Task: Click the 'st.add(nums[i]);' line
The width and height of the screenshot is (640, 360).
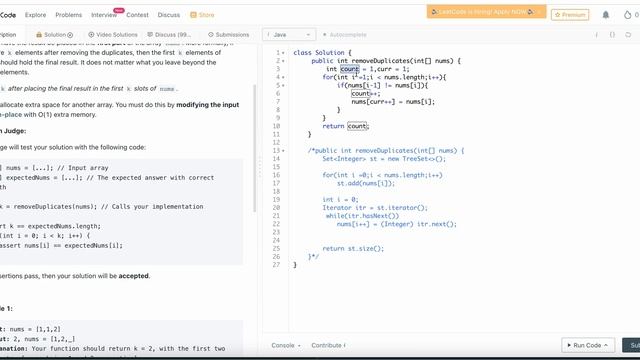Action: click(x=366, y=183)
